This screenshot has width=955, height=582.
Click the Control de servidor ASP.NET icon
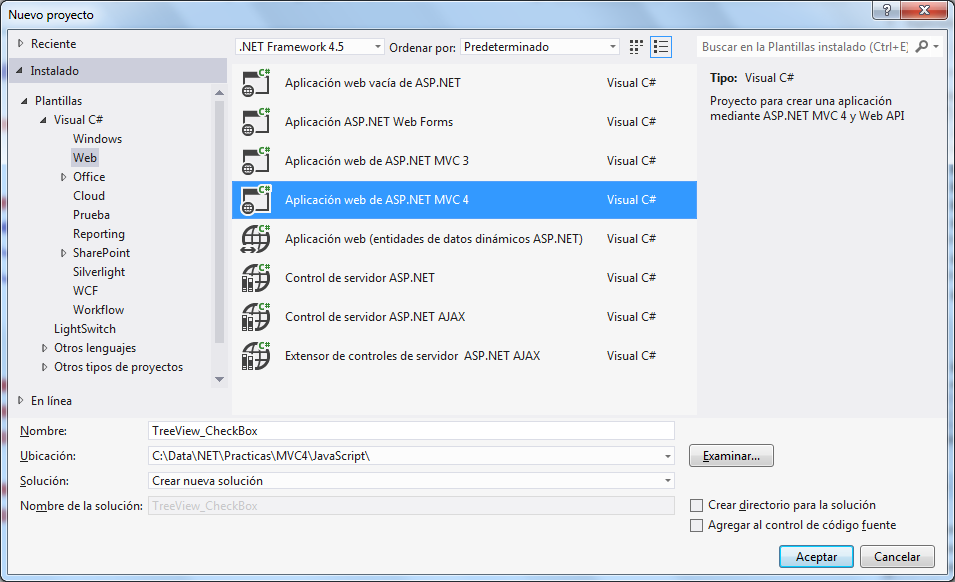pos(256,278)
